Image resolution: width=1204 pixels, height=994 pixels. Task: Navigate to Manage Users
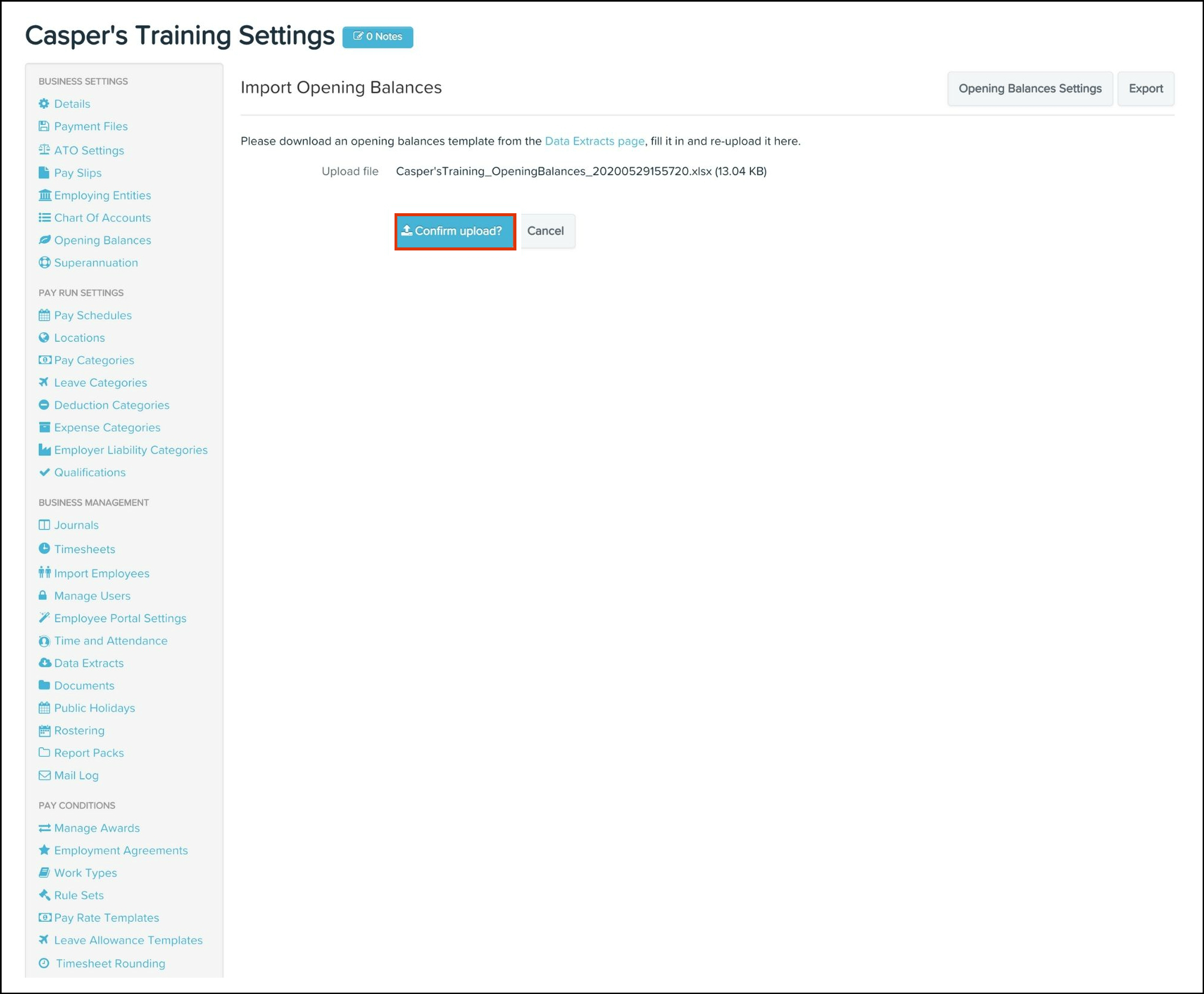(92, 596)
